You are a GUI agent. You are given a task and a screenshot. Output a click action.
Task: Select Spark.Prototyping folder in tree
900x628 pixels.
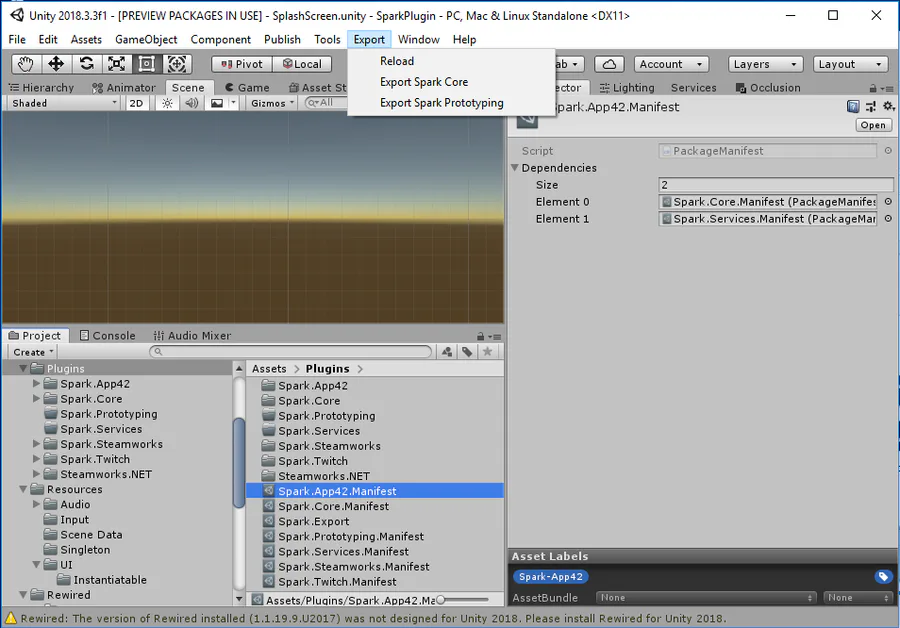108,414
